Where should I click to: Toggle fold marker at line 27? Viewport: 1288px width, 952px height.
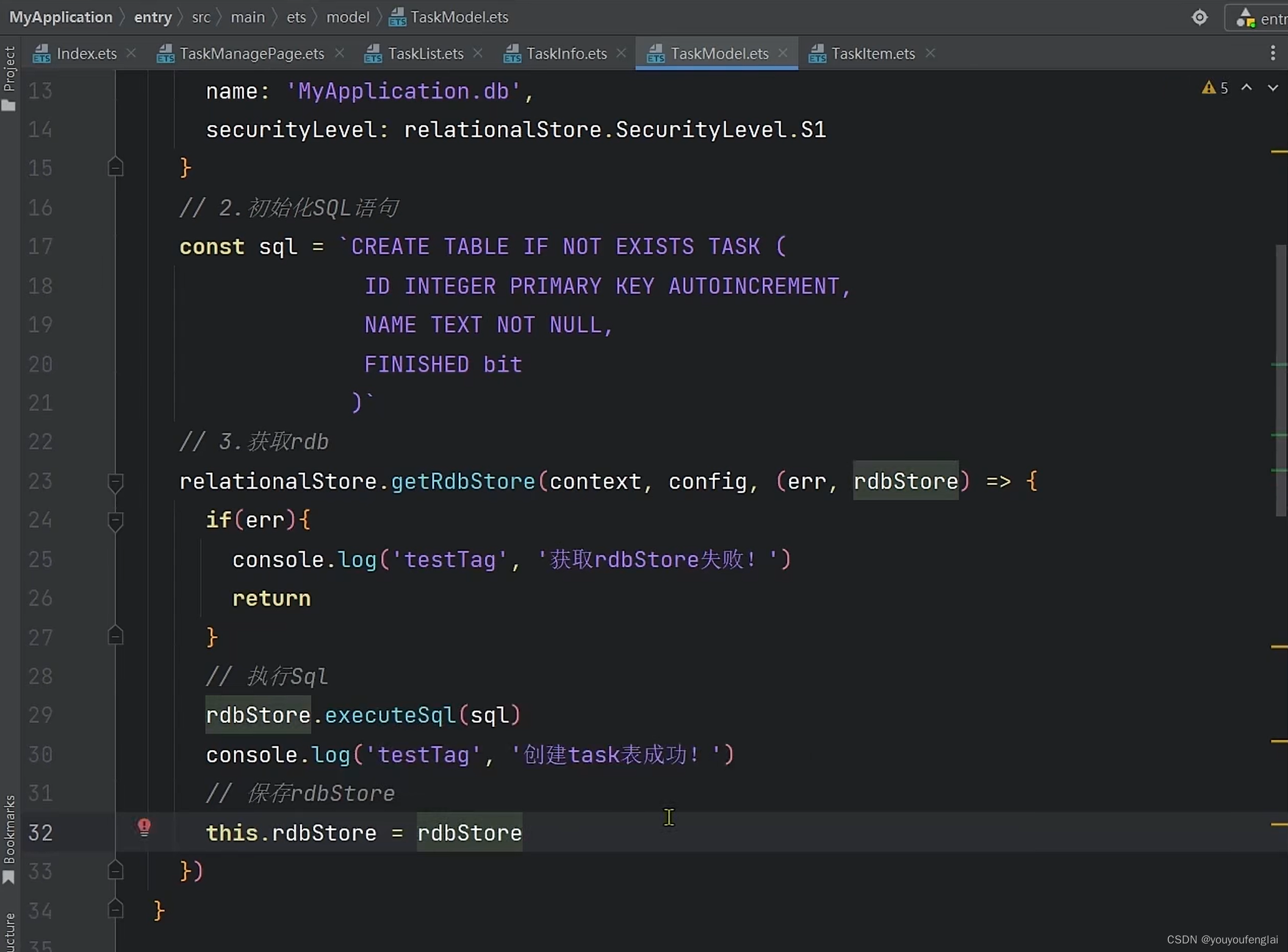click(x=115, y=636)
